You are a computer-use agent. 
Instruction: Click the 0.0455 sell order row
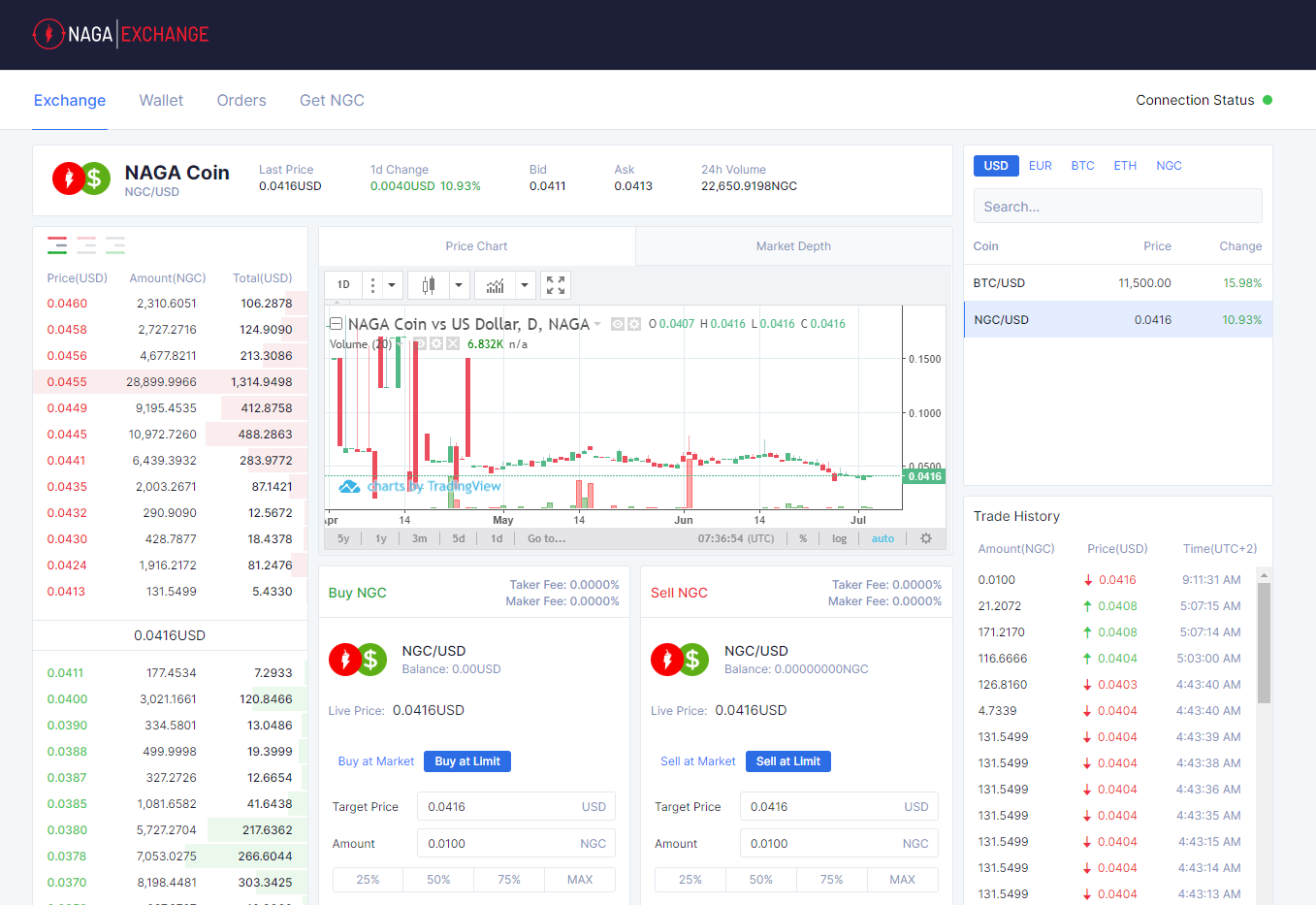pyautogui.click(x=170, y=382)
